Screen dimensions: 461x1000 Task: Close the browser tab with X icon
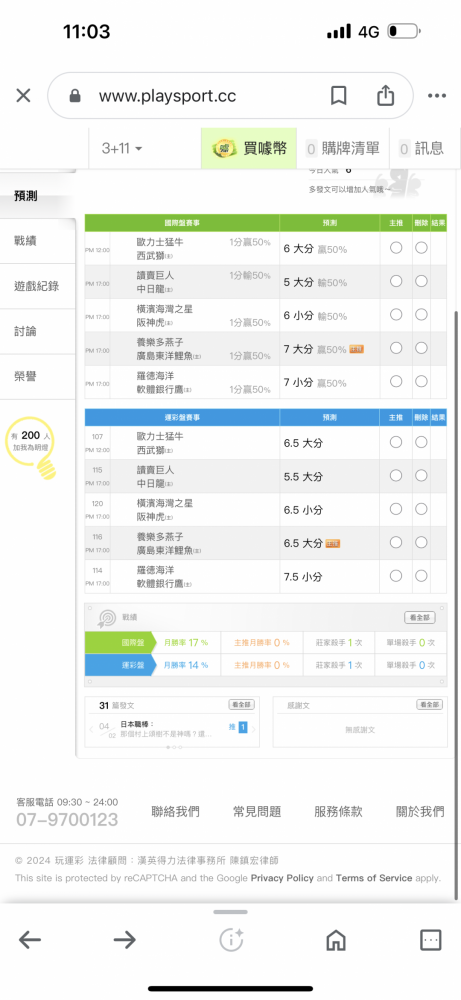[23, 96]
